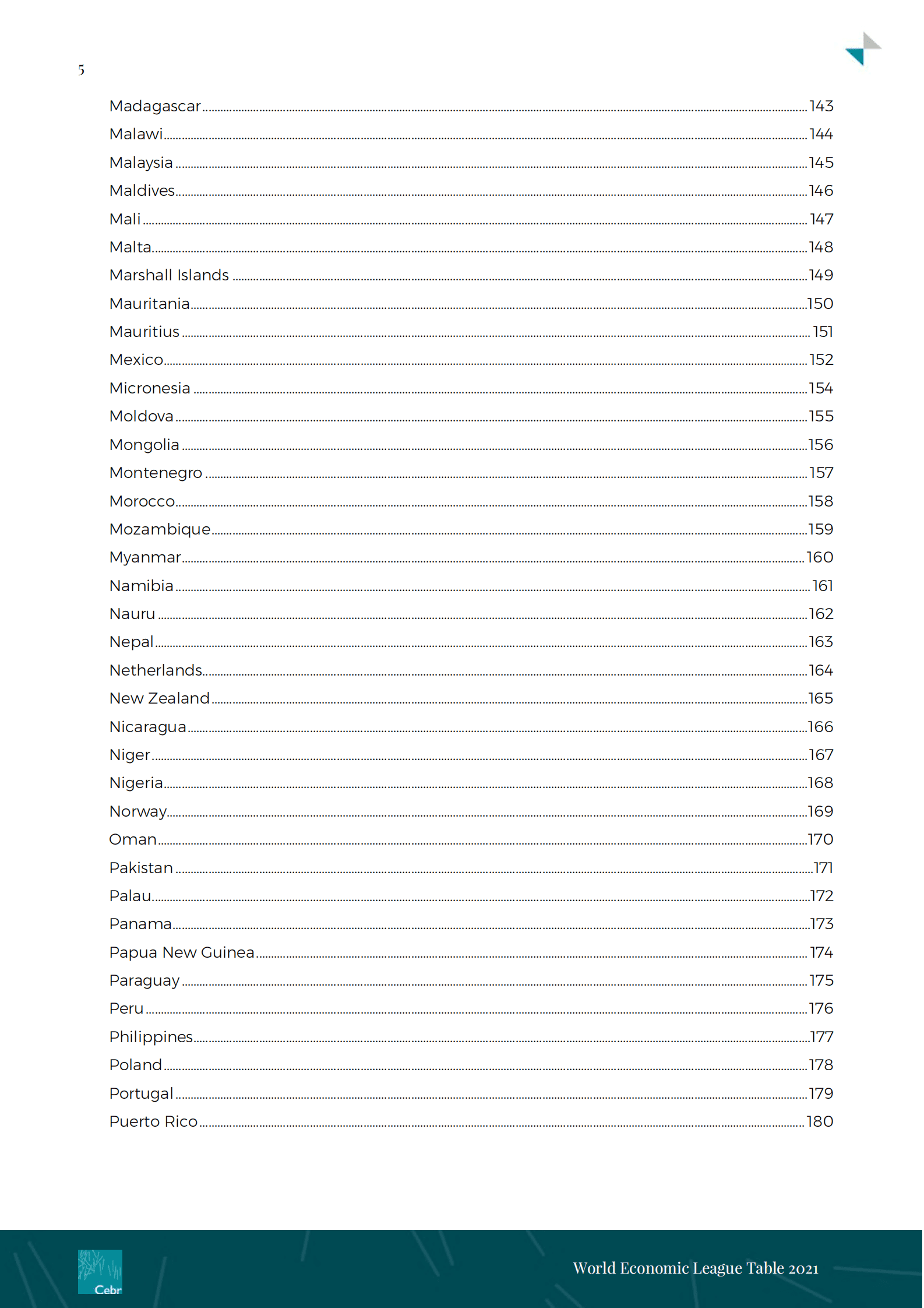
Task: Open the Nigeria contents link
Action: (136, 783)
